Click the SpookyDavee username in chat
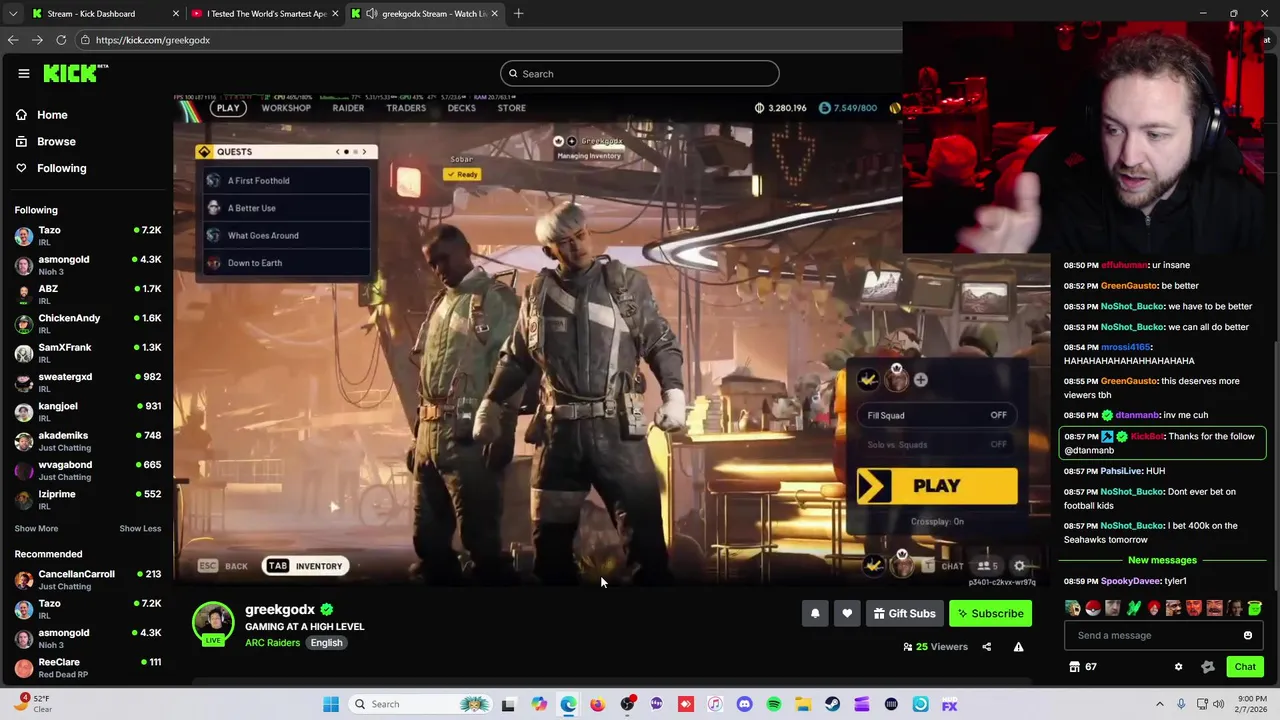 tap(1130, 581)
